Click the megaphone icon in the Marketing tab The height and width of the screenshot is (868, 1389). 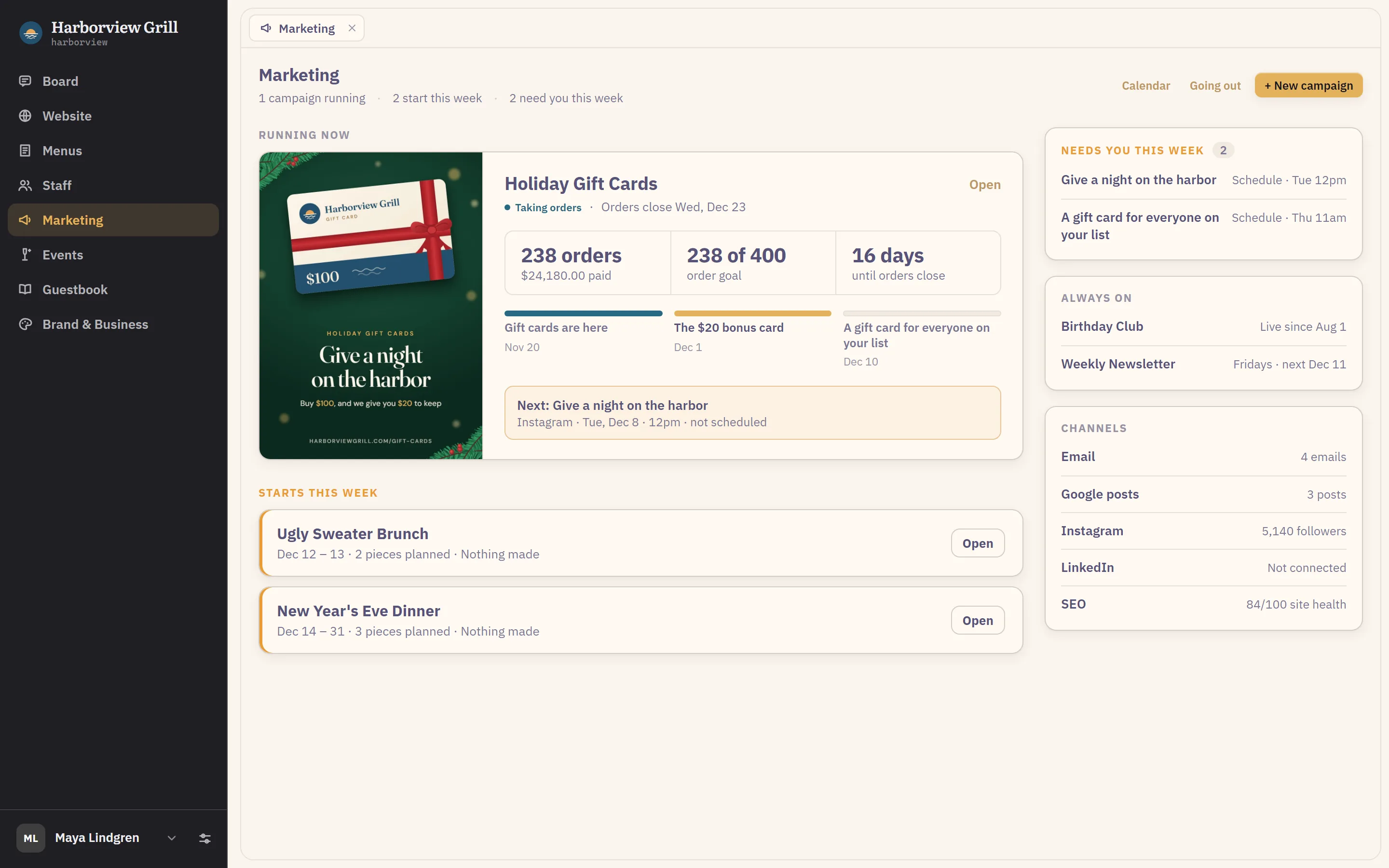pyautogui.click(x=266, y=28)
